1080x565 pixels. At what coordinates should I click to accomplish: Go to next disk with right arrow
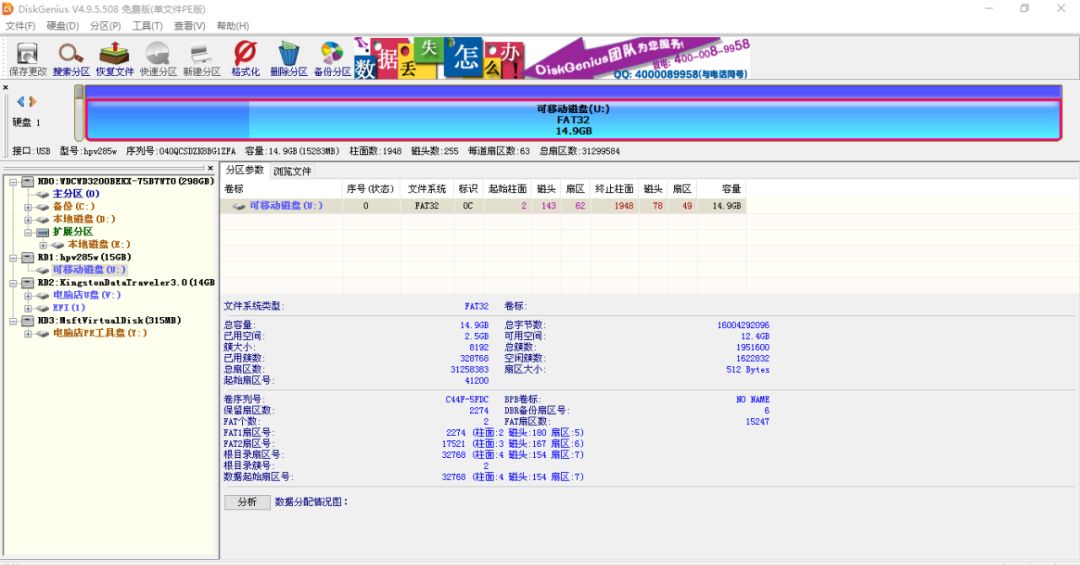click(x=32, y=101)
